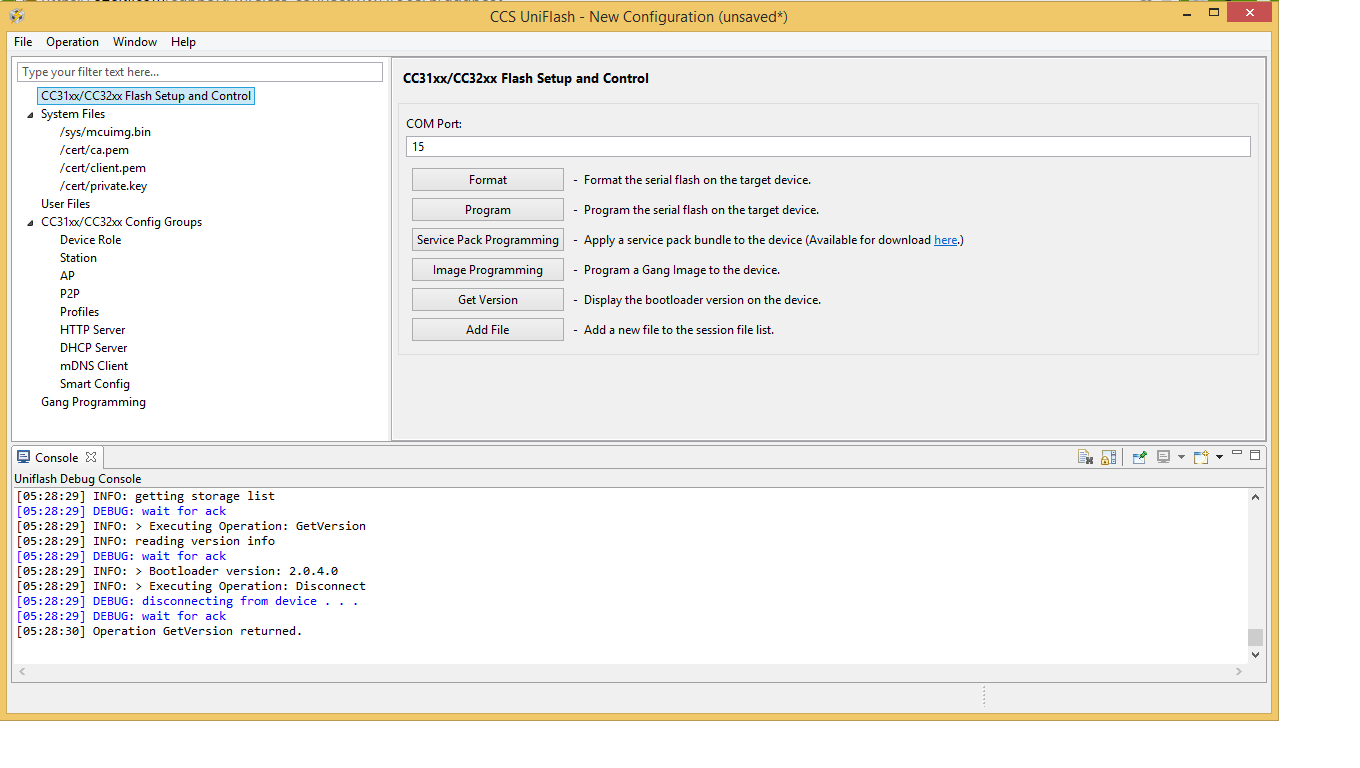Select /sys/mcuimg.bin in the tree

(105, 132)
